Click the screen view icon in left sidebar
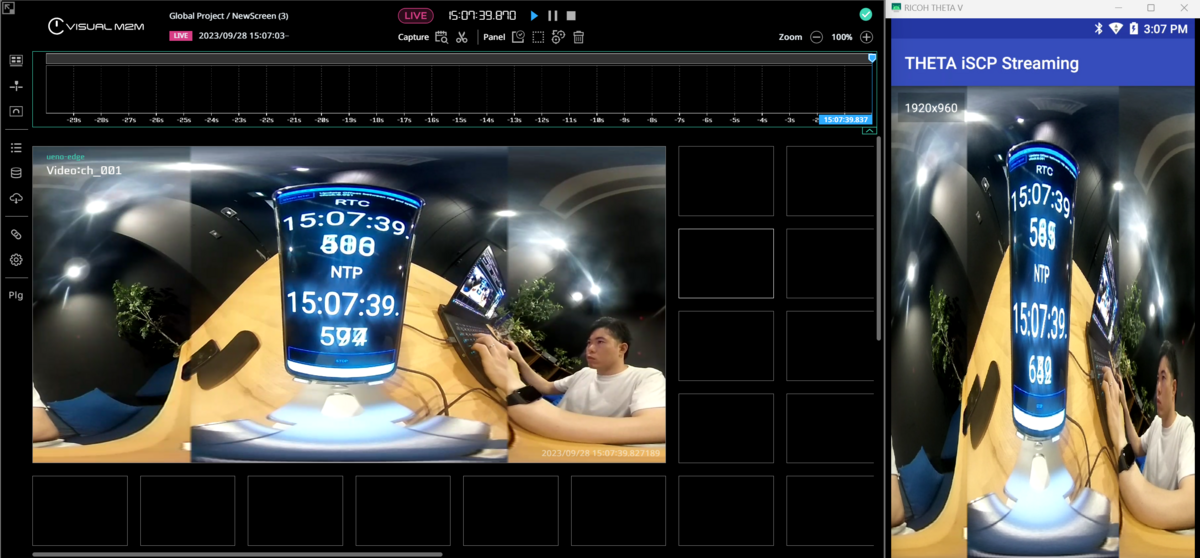The height and width of the screenshot is (558, 1200). click(x=16, y=111)
